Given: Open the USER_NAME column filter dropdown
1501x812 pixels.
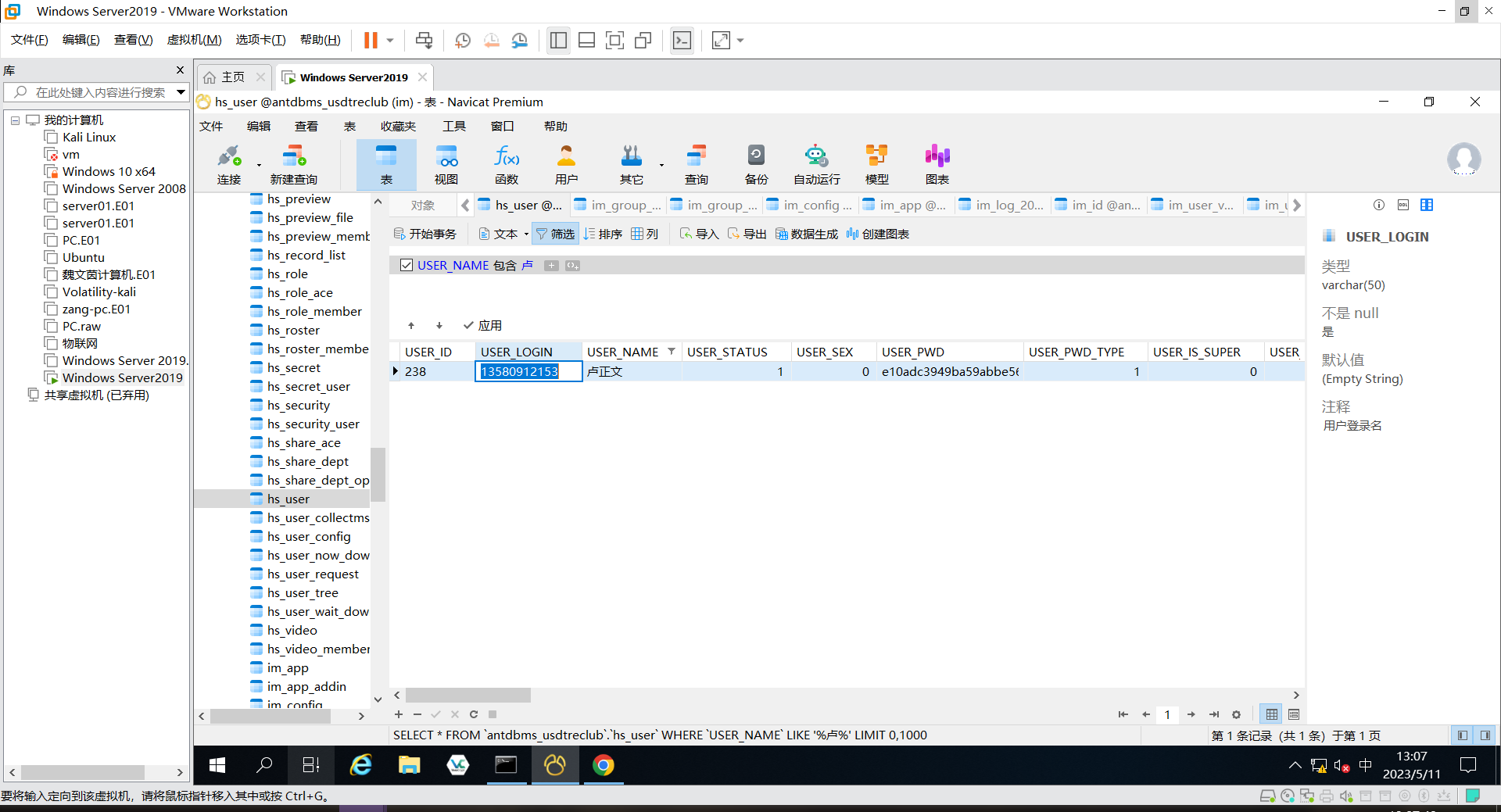Looking at the screenshot, I should pyautogui.click(x=671, y=352).
